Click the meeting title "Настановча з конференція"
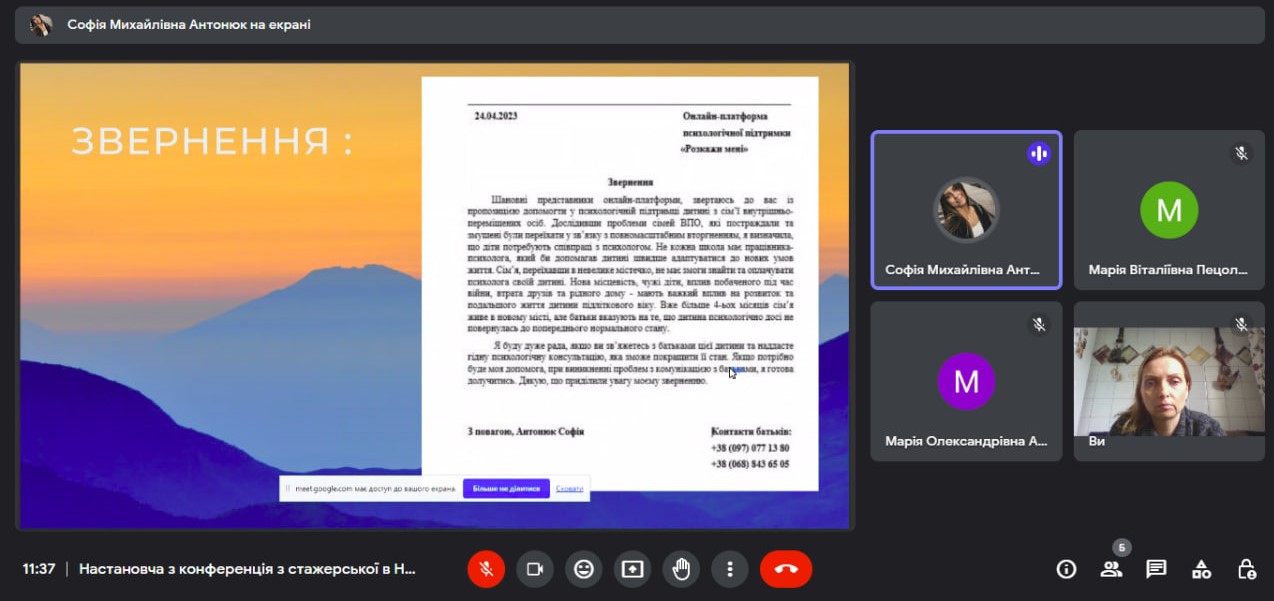The image size is (1274, 601). tap(247, 569)
